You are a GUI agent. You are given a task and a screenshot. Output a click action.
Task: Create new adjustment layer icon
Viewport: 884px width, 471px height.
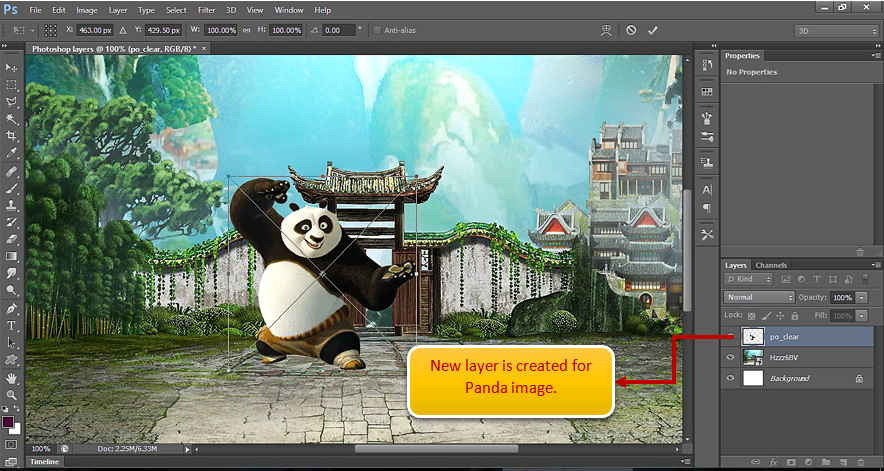(x=808, y=461)
